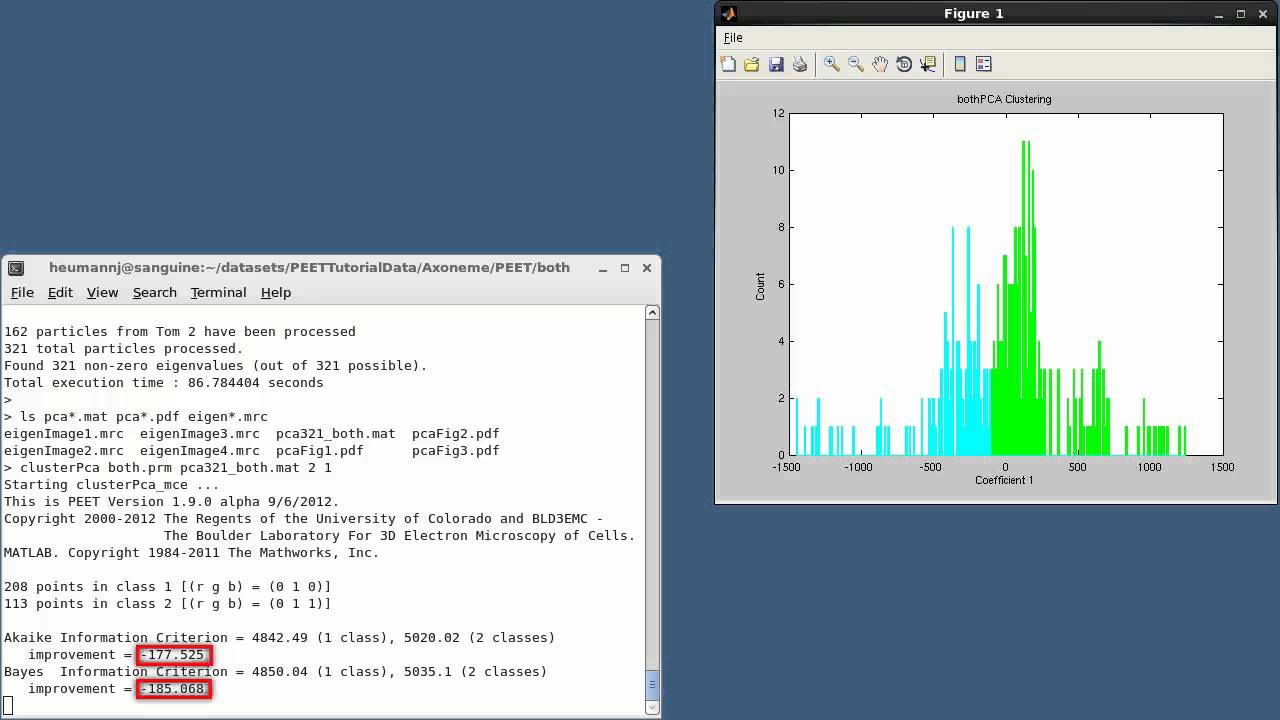This screenshot has height=720, width=1280.
Task: Print the figure using the printer icon
Action: pyautogui.click(x=800, y=64)
